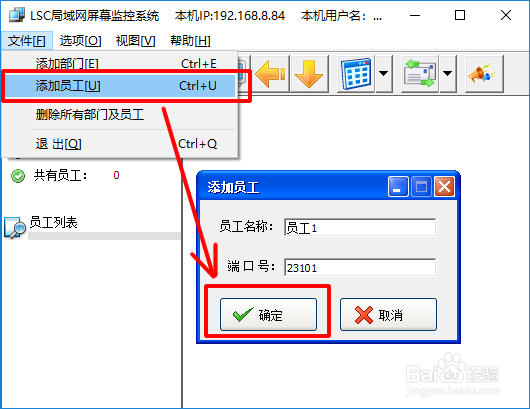Expand dropdown arrow next to grid view icon
Viewport: 530px width, 409px height.
click(384, 74)
